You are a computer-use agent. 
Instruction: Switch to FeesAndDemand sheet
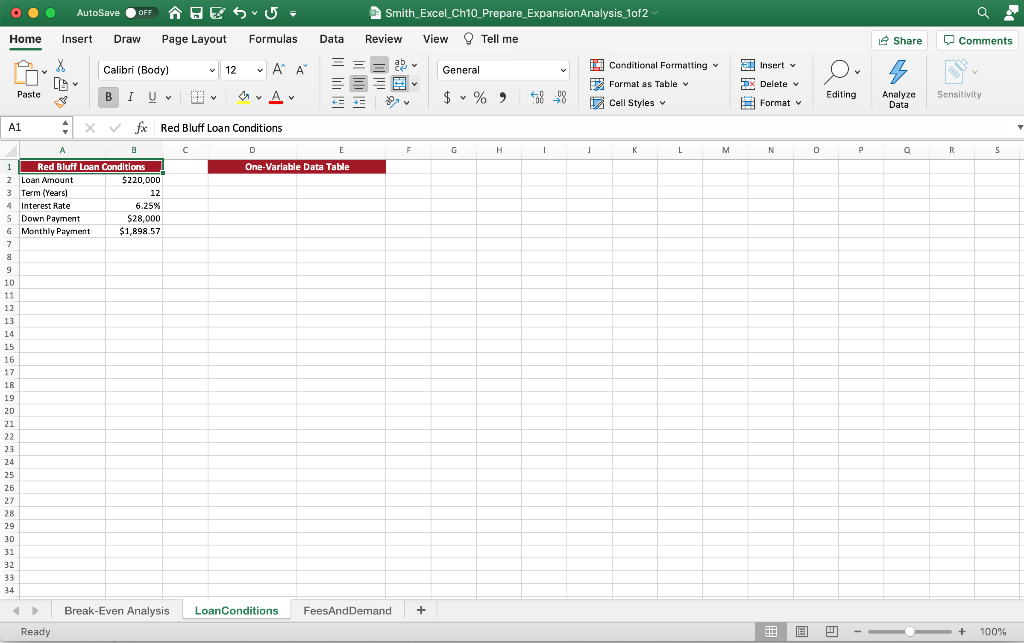pos(347,611)
